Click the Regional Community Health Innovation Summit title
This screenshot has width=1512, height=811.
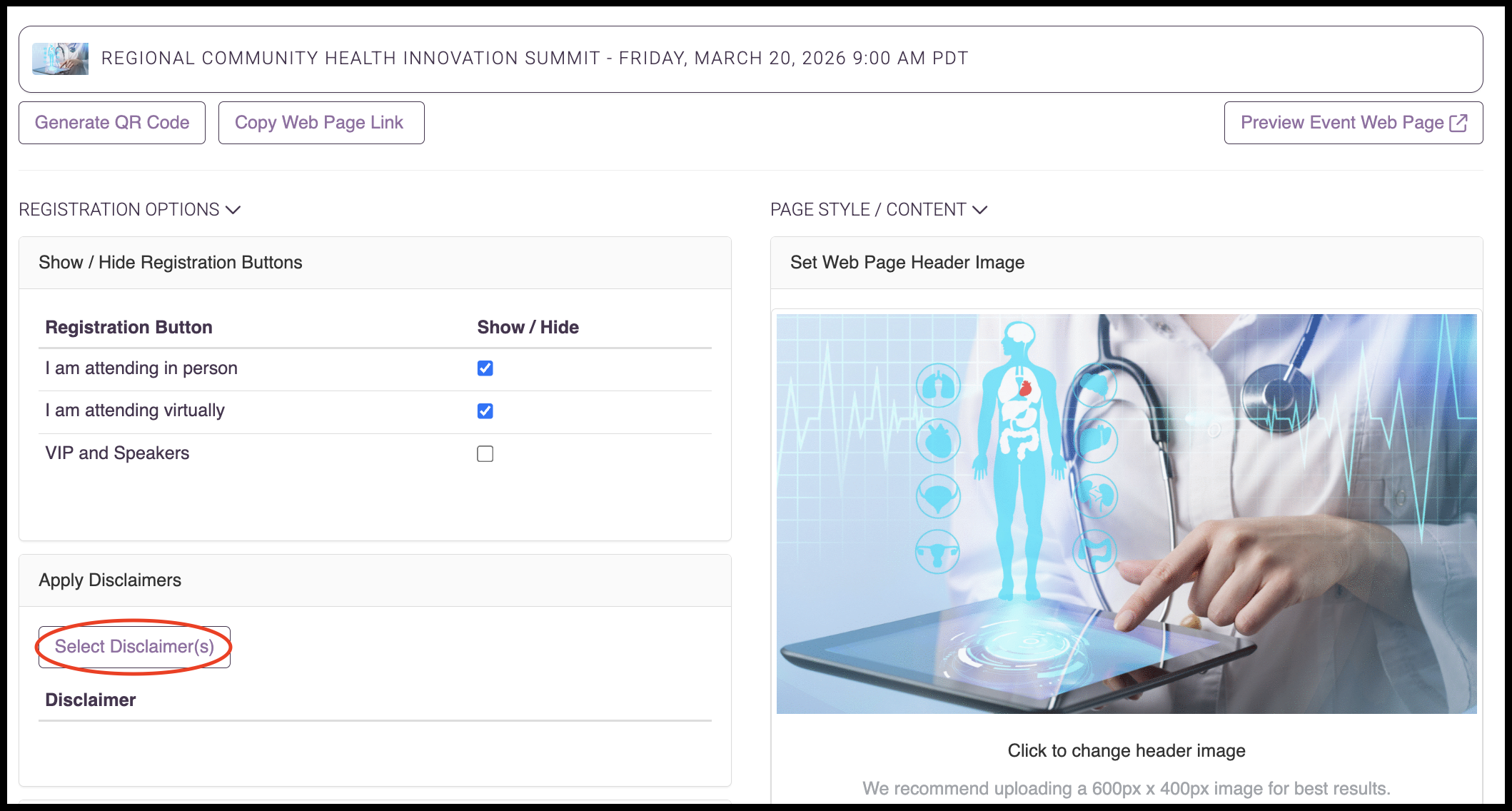535,59
